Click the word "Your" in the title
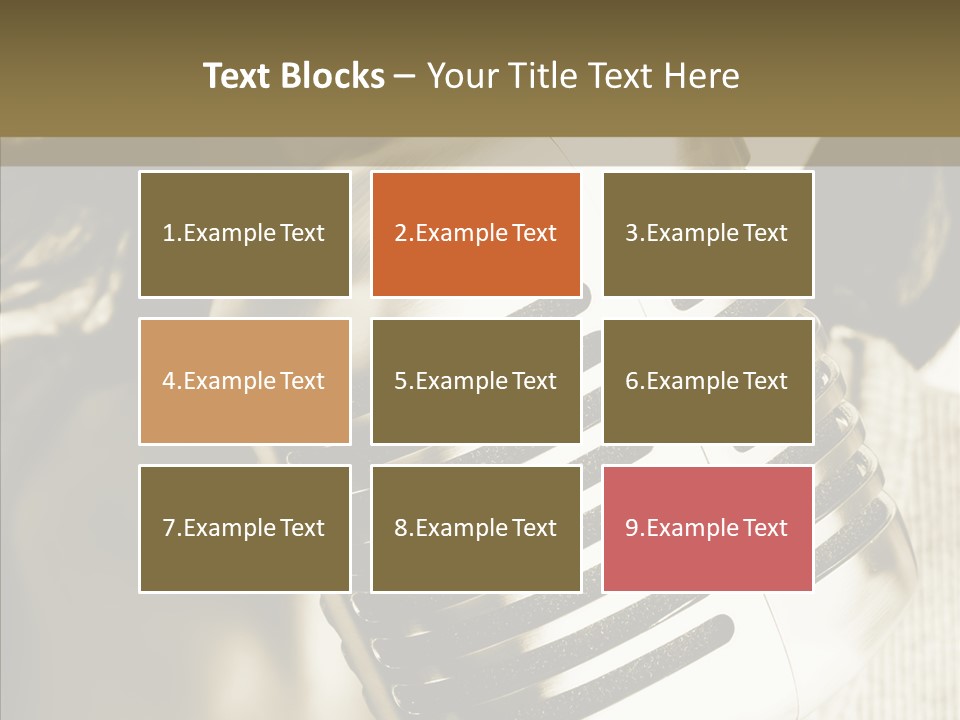The height and width of the screenshot is (720, 960). [463, 76]
